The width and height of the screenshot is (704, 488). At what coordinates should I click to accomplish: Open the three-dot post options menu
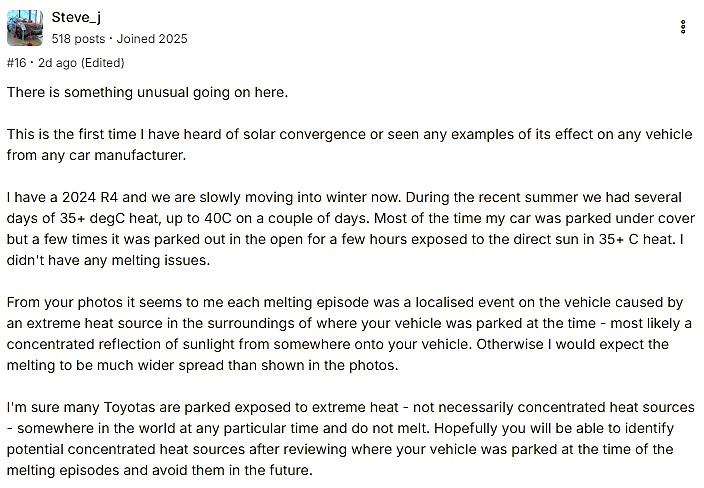click(683, 28)
